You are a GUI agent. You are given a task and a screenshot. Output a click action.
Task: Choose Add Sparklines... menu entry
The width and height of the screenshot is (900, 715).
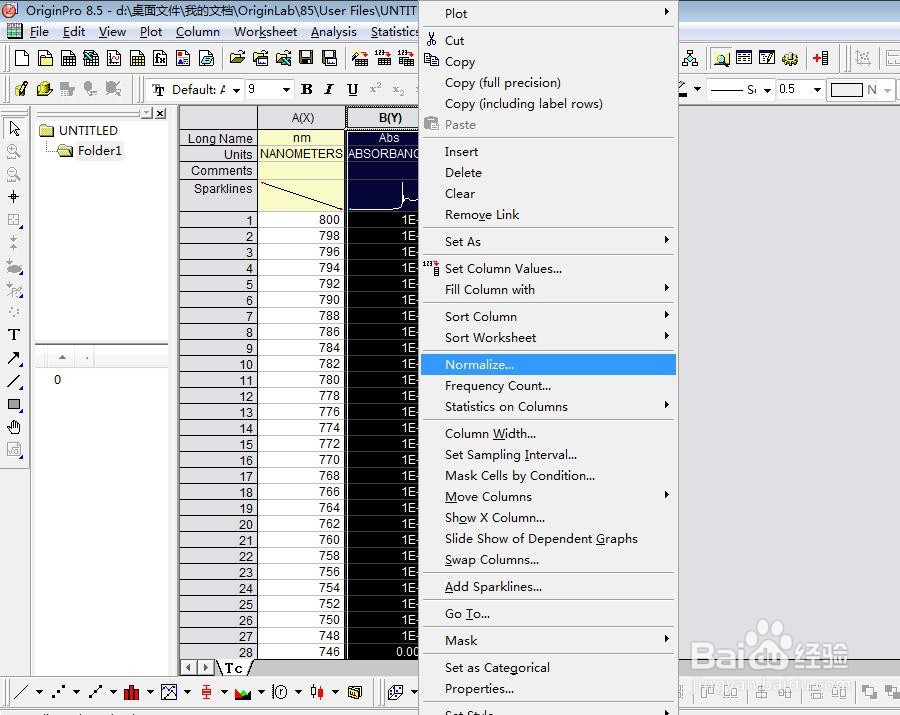[x=549, y=587]
